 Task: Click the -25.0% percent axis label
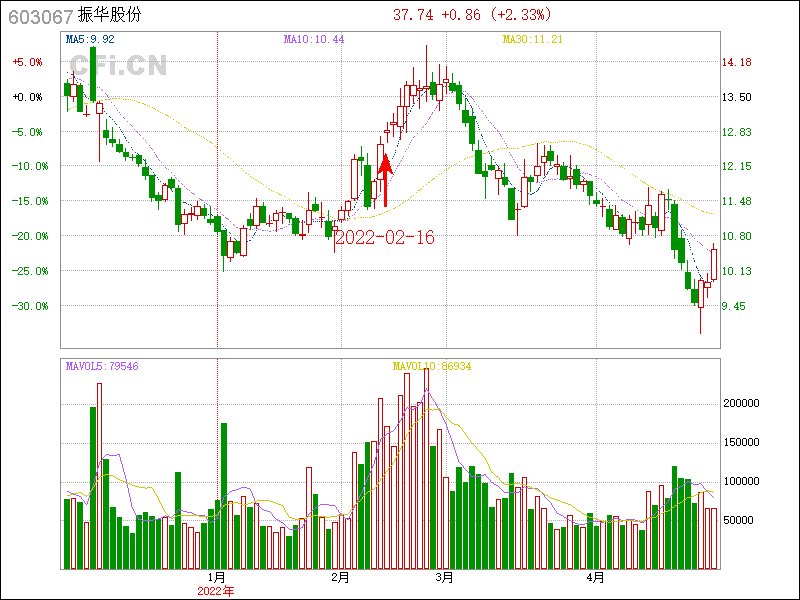[30, 271]
